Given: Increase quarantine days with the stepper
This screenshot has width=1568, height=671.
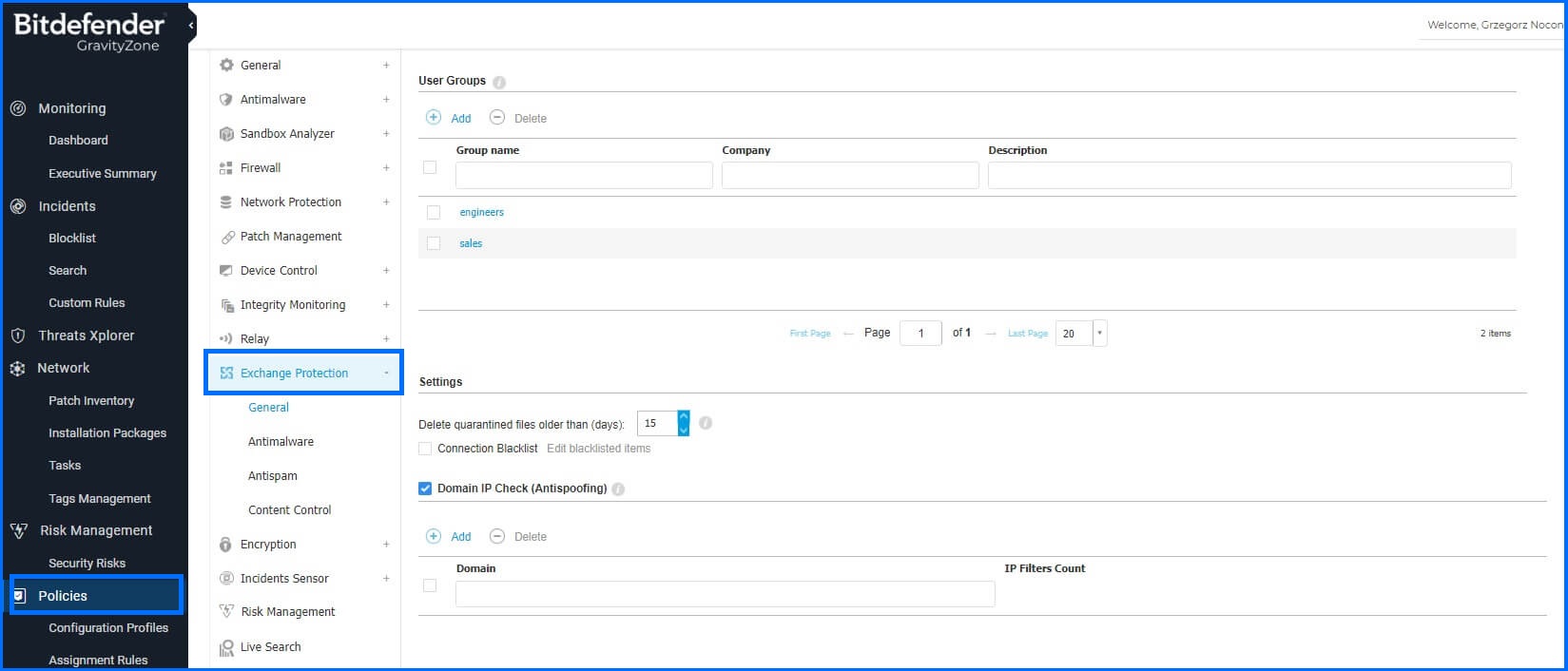Looking at the screenshot, I should (684, 417).
